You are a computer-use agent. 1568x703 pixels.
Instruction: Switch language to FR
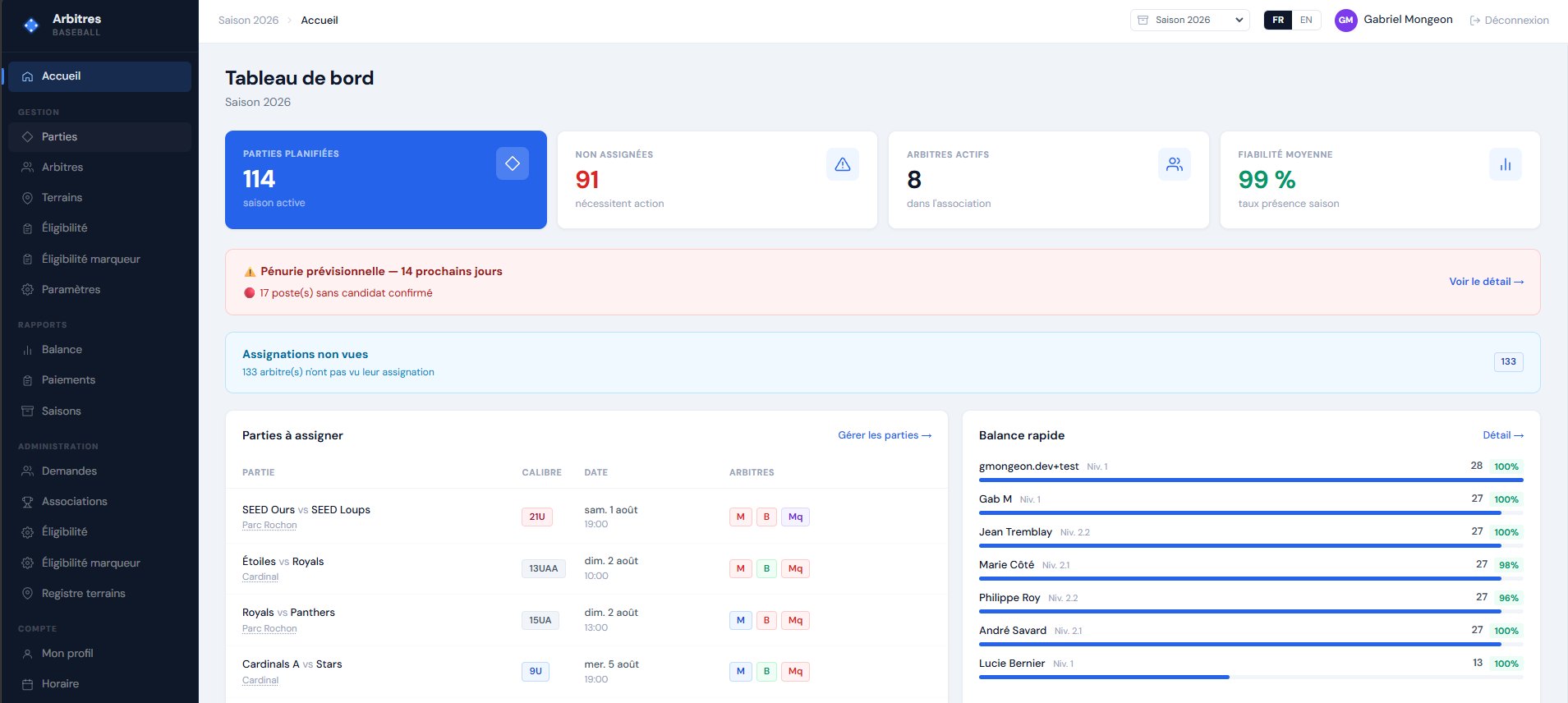(1278, 21)
